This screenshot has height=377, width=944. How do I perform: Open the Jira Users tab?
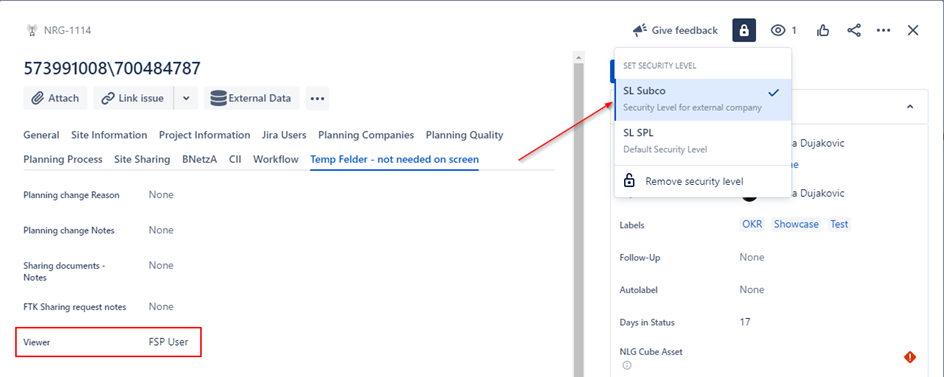(284, 135)
